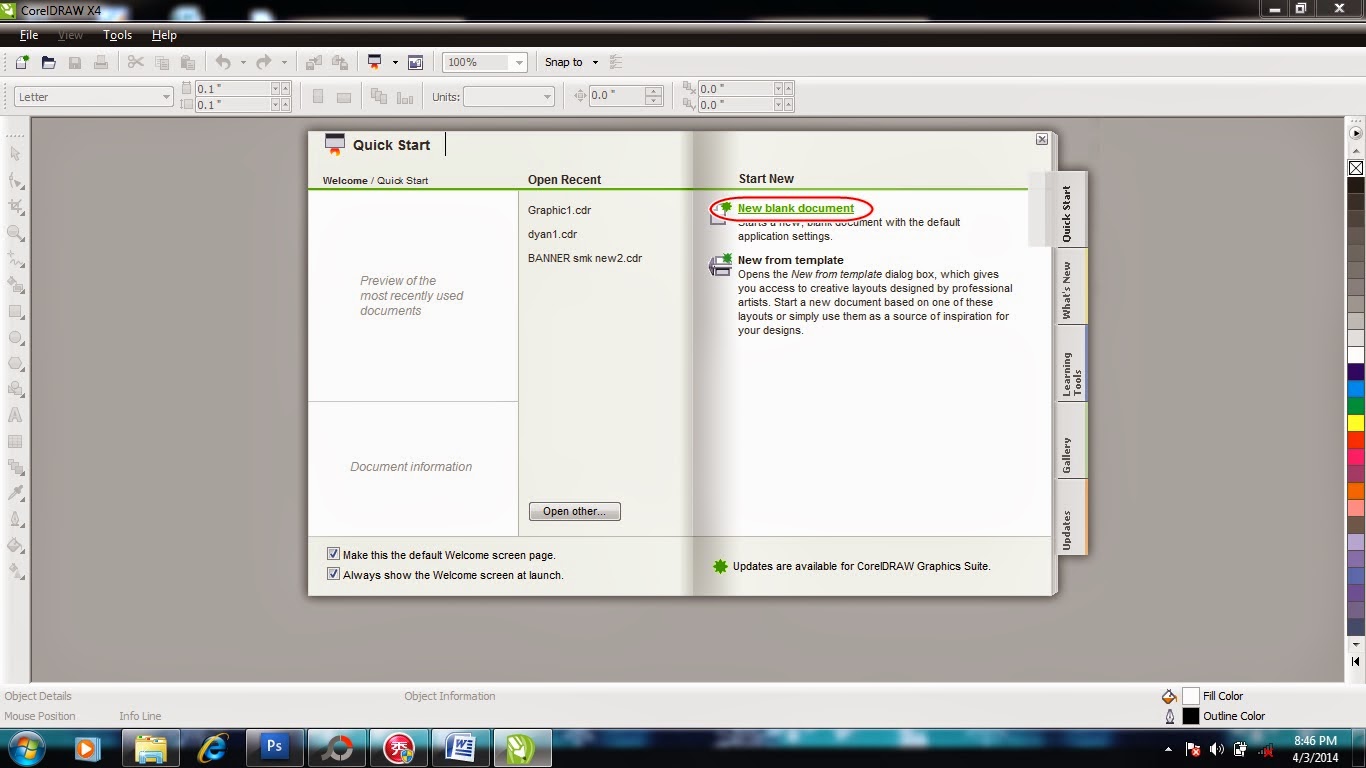The height and width of the screenshot is (768, 1366).
Task: Open the Help menu
Action: [164, 35]
